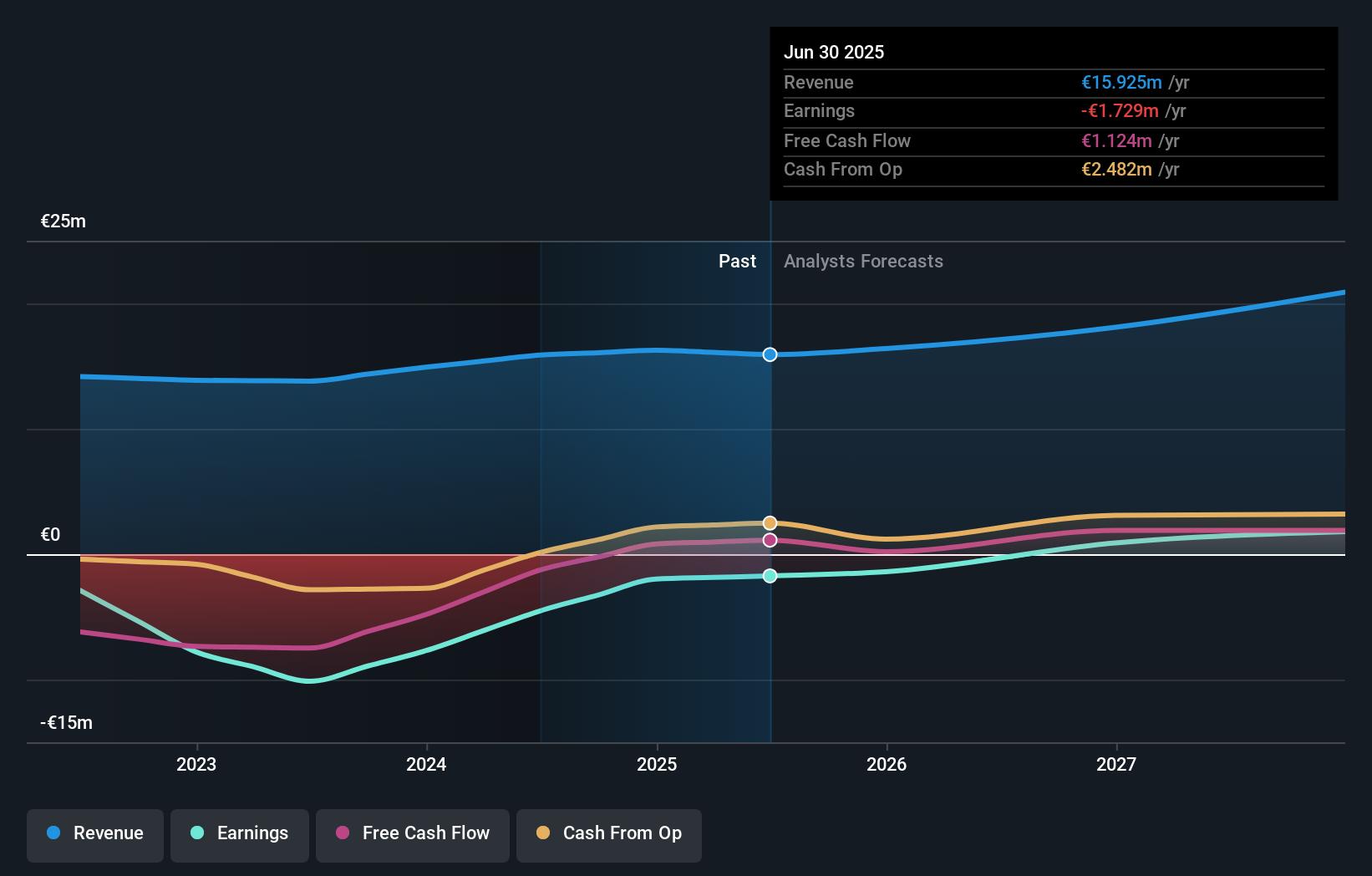Click the €1.124m free cash flow value
This screenshot has height=876, width=1372.
tap(1116, 141)
